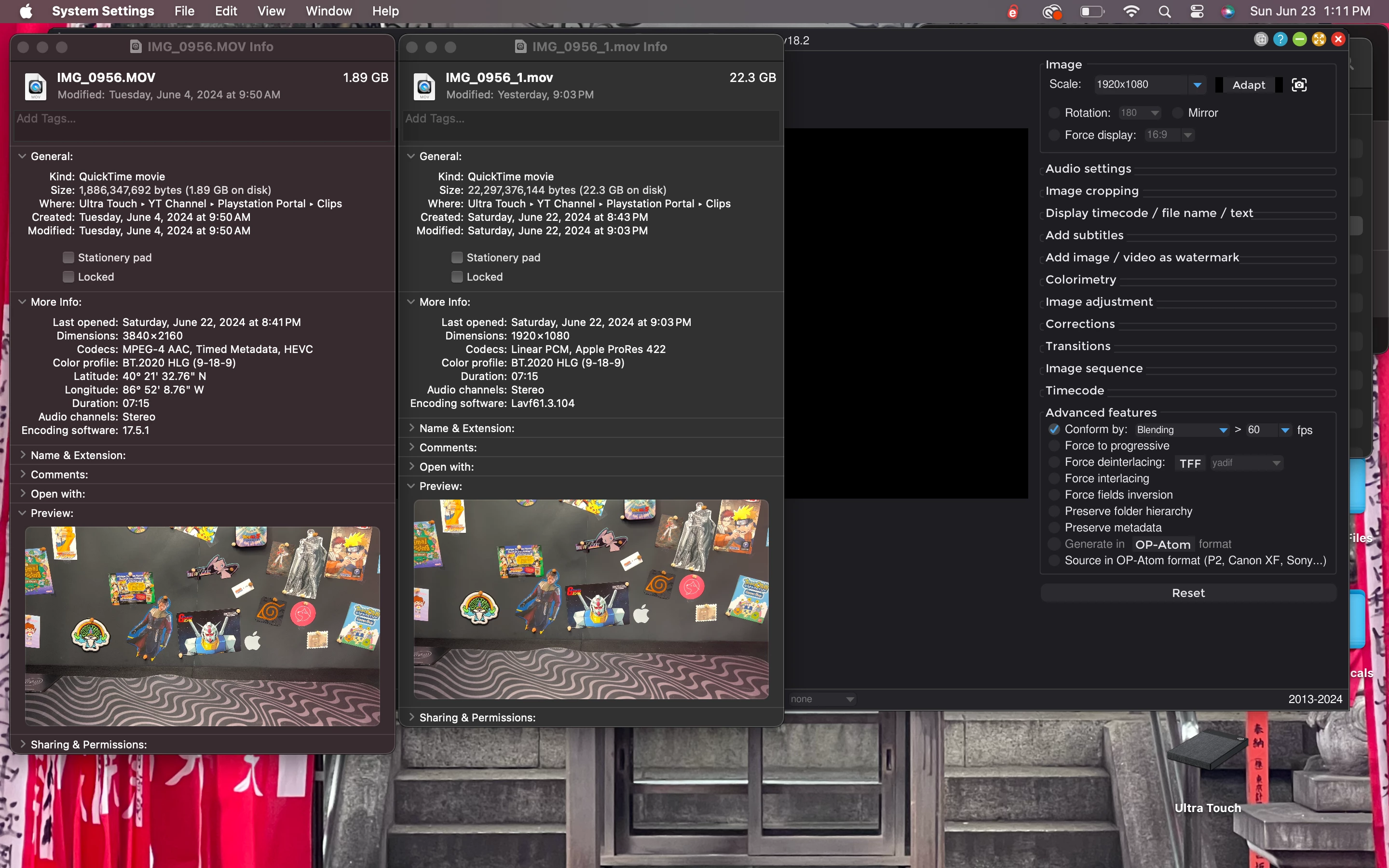Open Control Center from the menu bar

coord(1197,12)
